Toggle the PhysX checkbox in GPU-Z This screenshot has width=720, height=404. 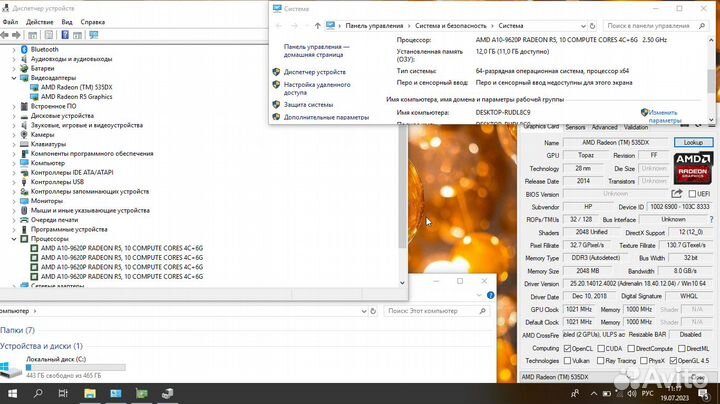click(644, 361)
